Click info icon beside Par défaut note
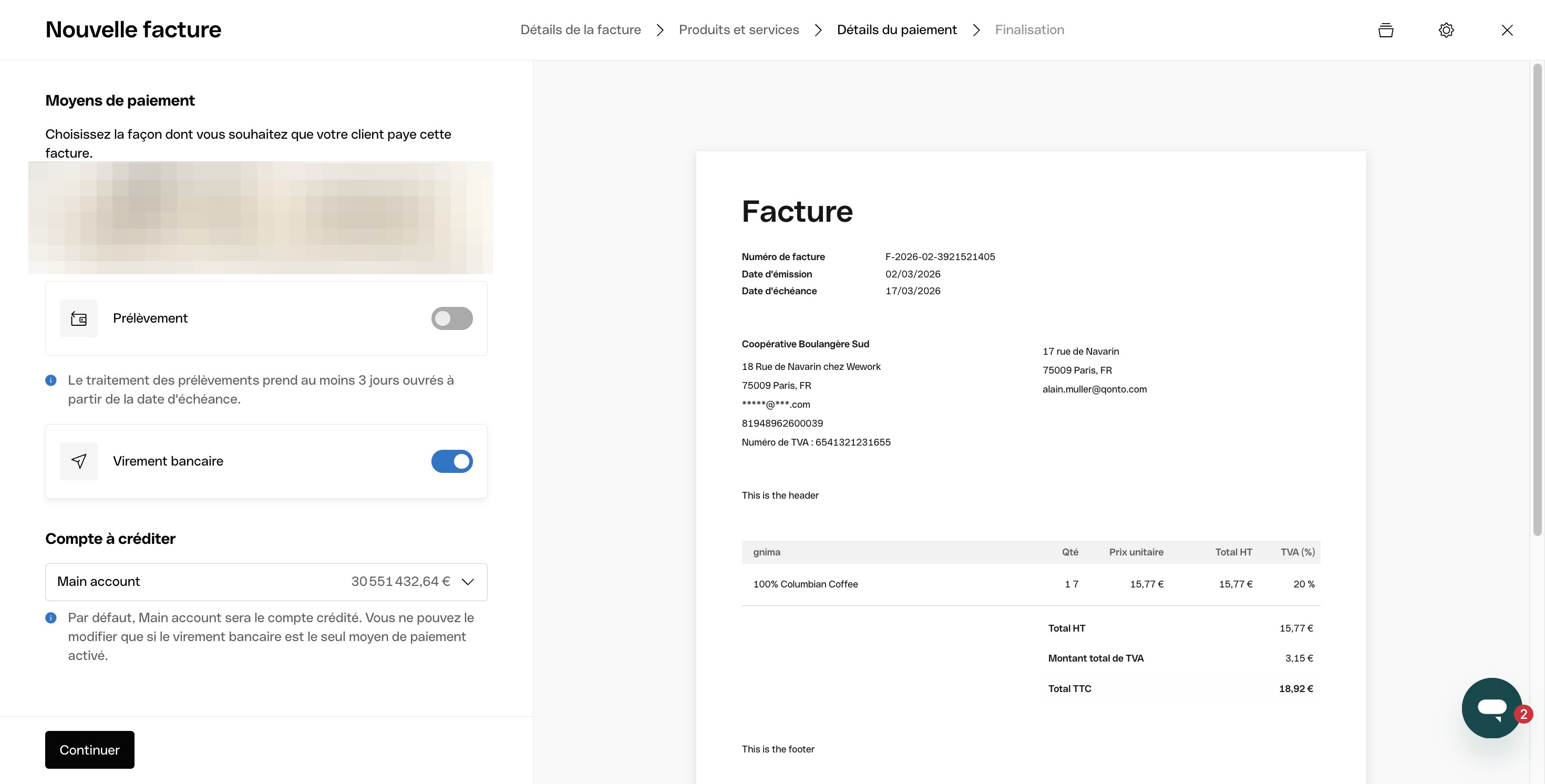This screenshot has width=1545, height=784. click(x=51, y=618)
